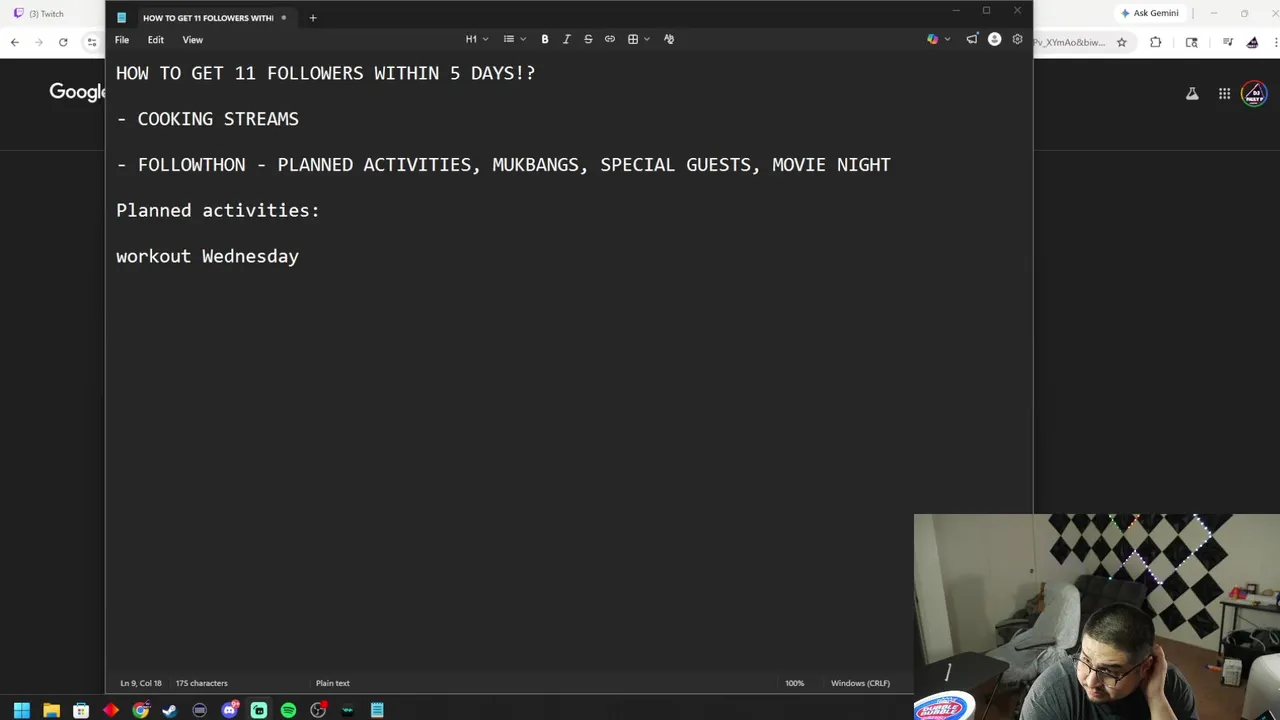The height and width of the screenshot is (720, 1280).
Task: Open Steam from the taskbar
Action: pyautogui.click(x=170, y=710)
